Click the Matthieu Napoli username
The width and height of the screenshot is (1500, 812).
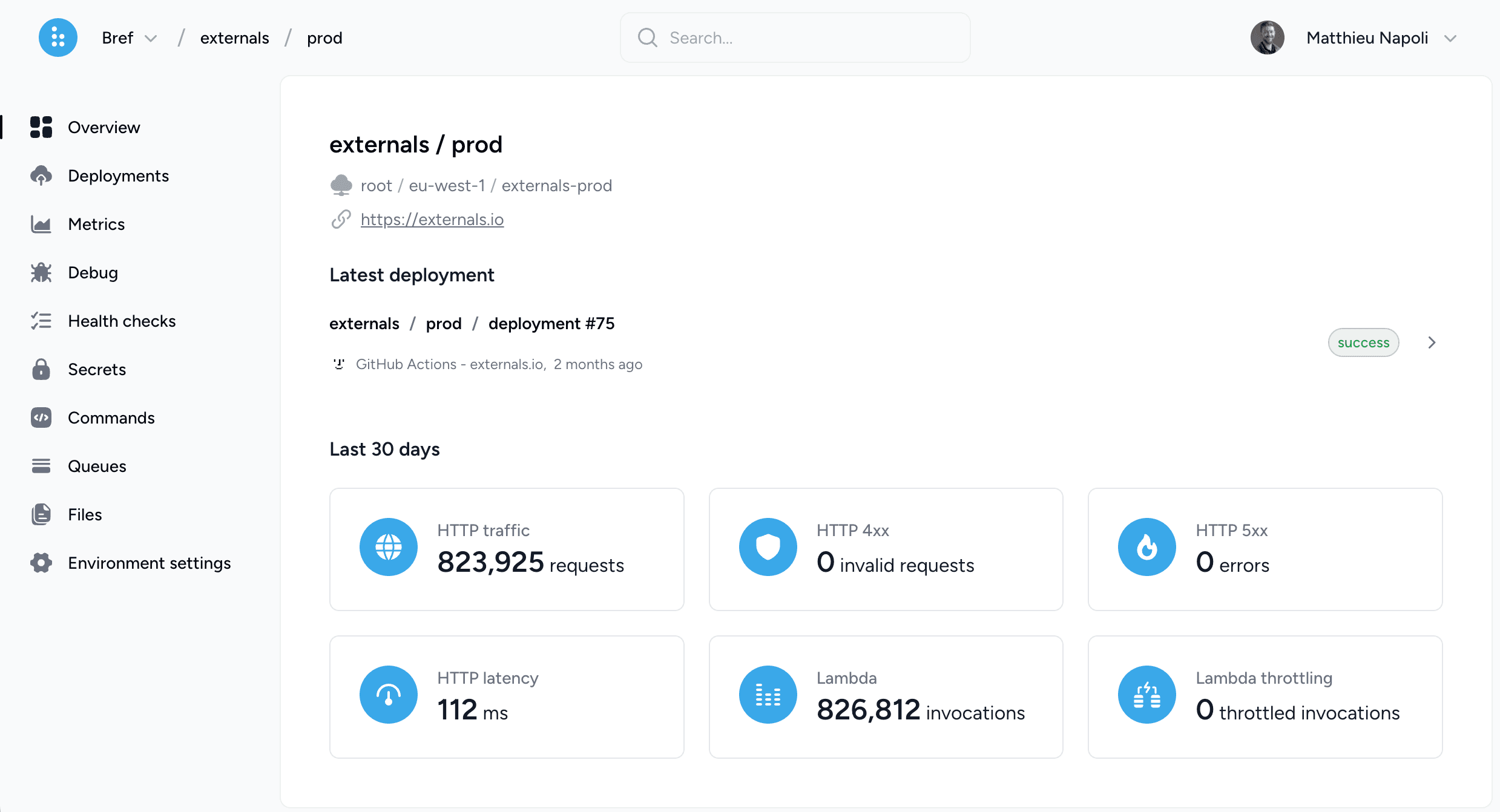coord(1367,38)
